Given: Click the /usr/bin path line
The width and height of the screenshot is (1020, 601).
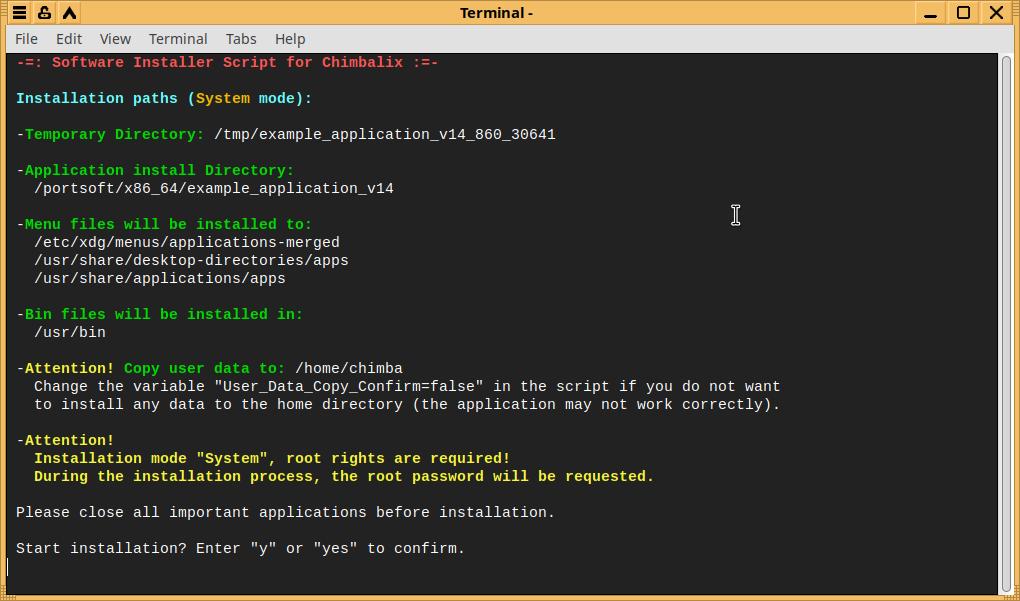Looking at the screenshot, I should (x=70, y=333).
